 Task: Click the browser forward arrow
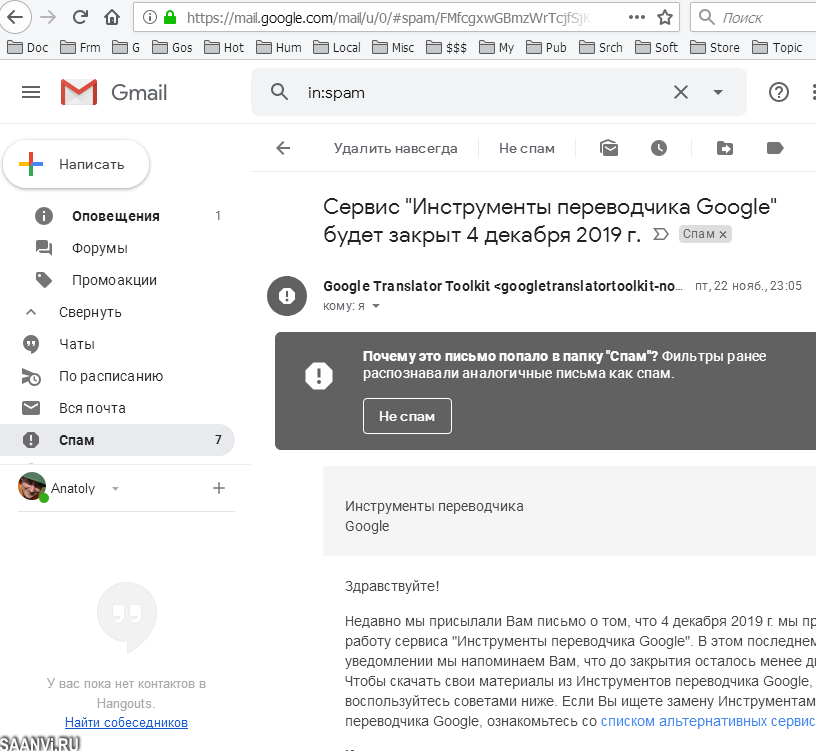[48, 17]
